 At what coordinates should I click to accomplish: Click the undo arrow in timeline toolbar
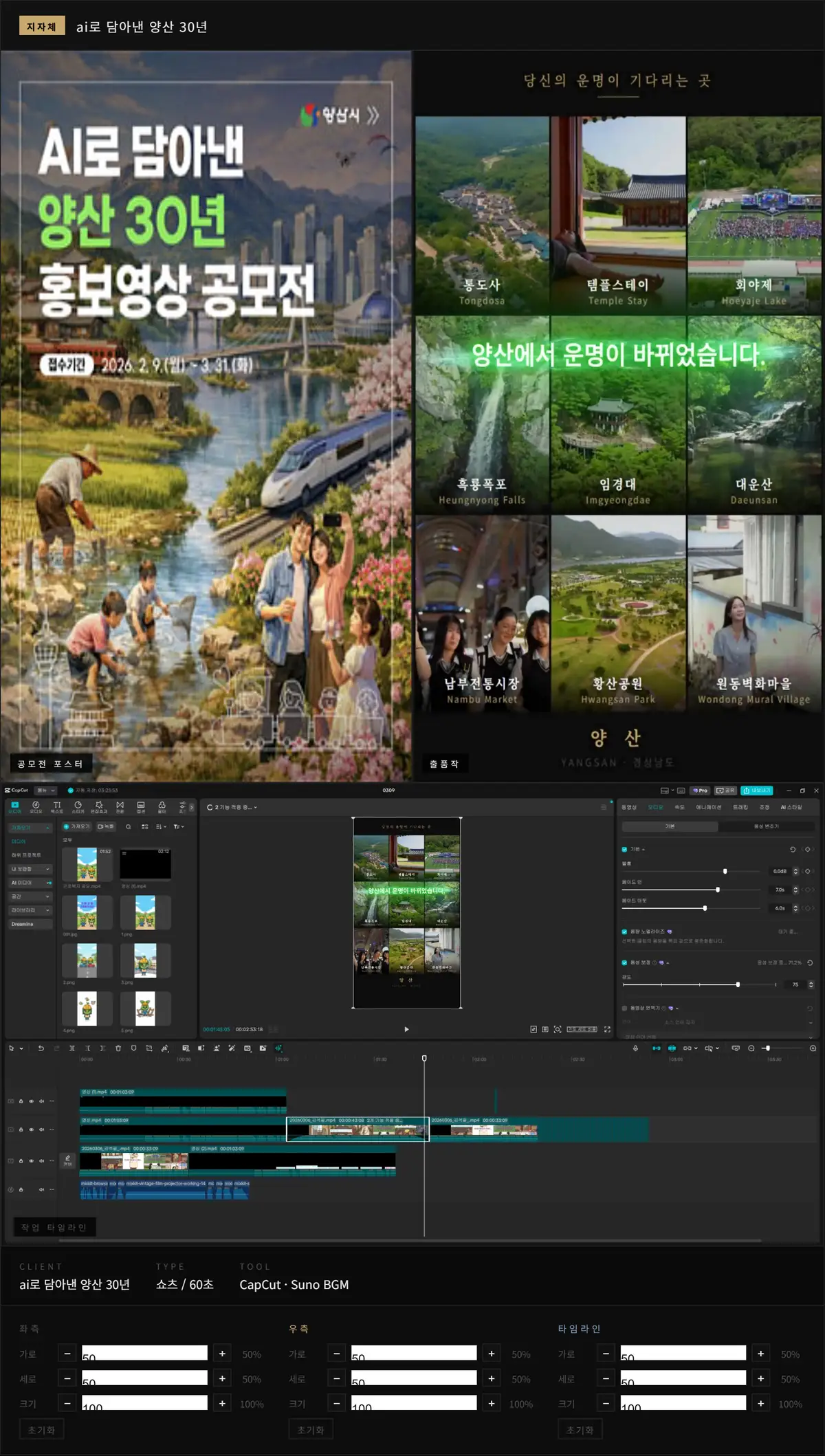(x=41, y=1048)
